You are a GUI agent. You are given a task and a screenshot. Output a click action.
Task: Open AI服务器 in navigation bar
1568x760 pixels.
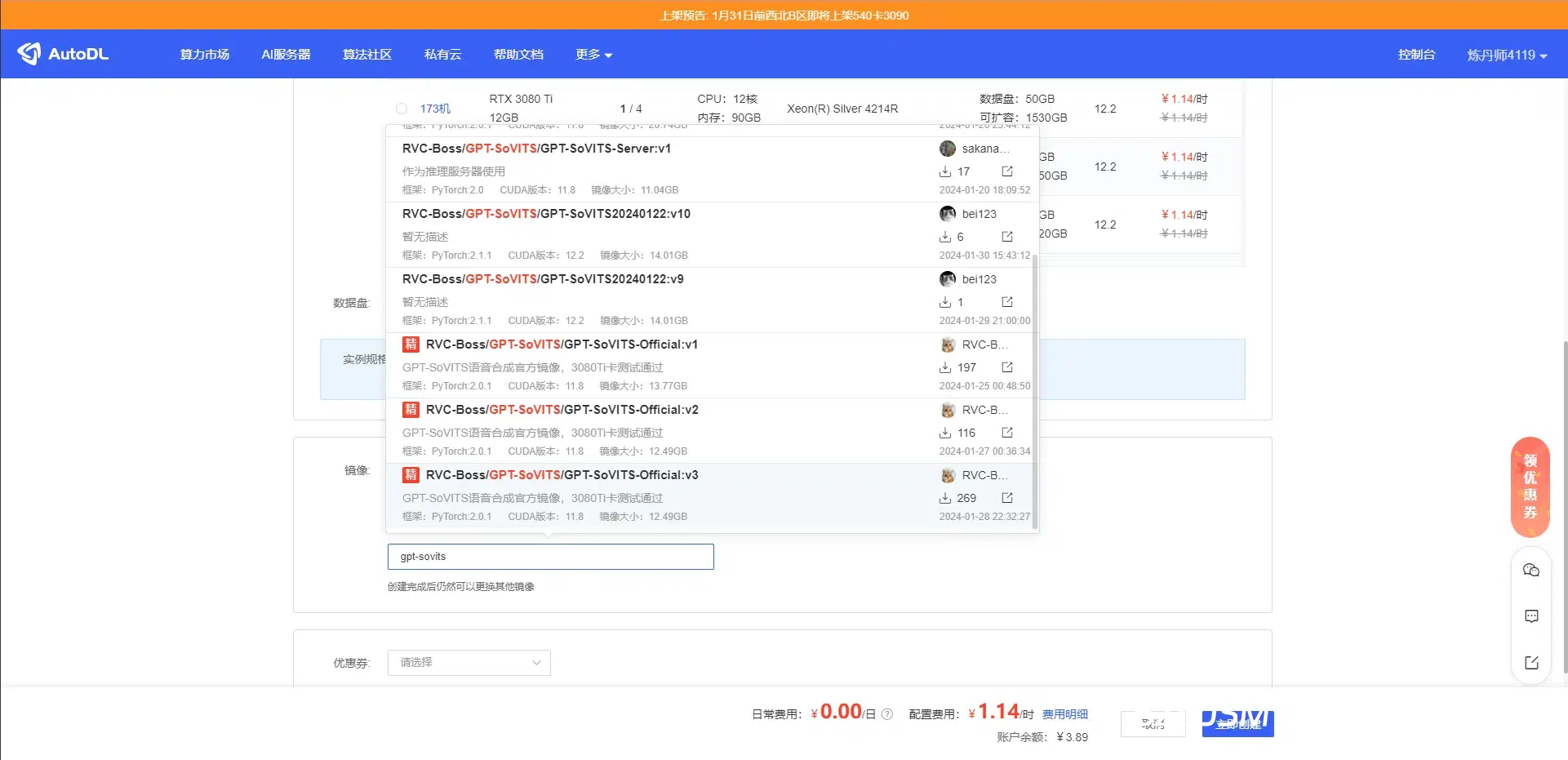[286, 55]
